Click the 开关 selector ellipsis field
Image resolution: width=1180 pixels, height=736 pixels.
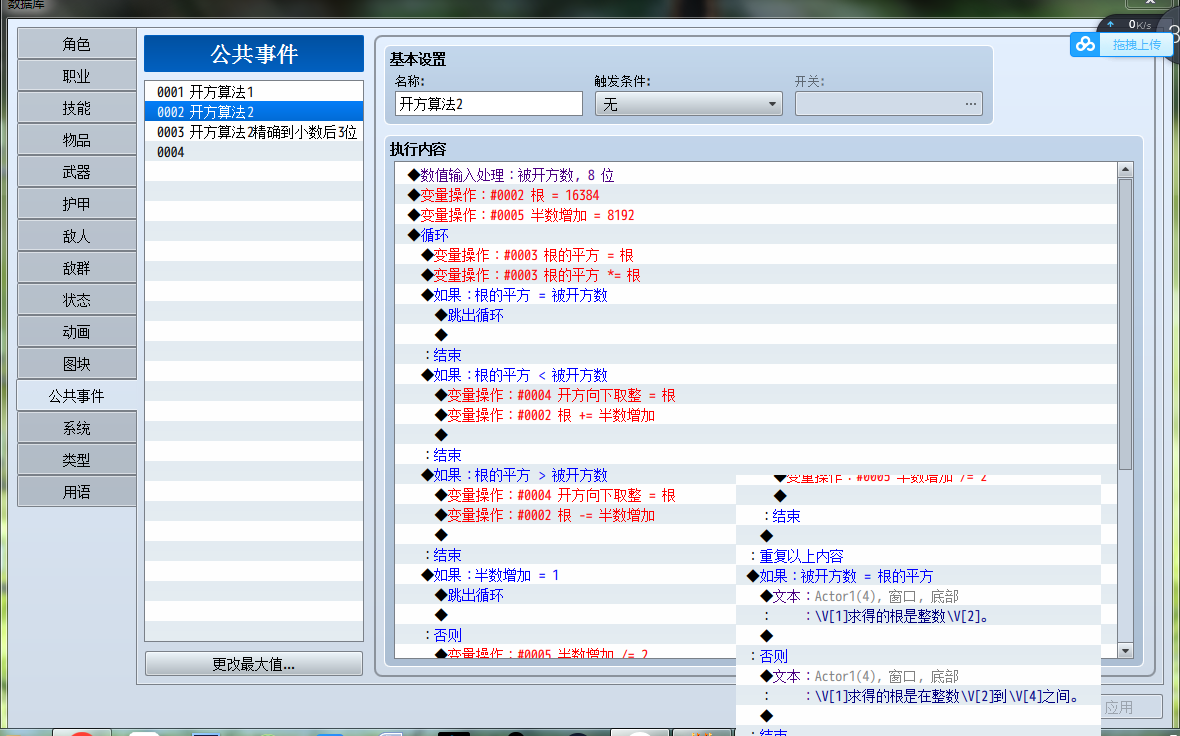click(889, 104)
